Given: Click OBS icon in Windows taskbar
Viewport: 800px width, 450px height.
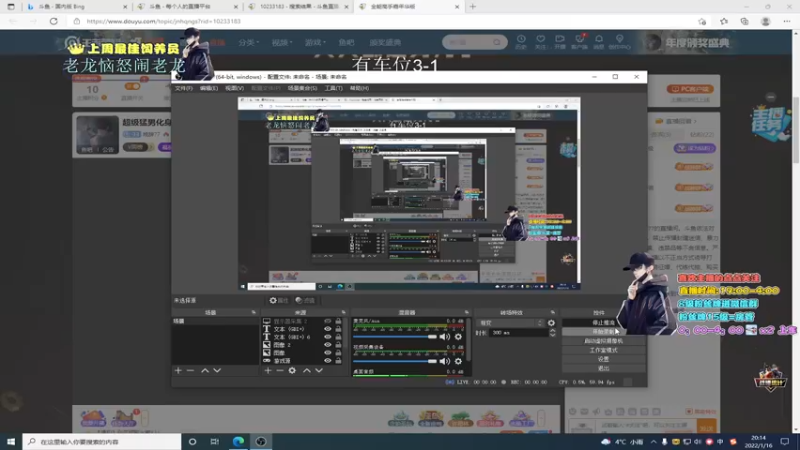Looking at the screenshot, I should (x=261, y=441).
